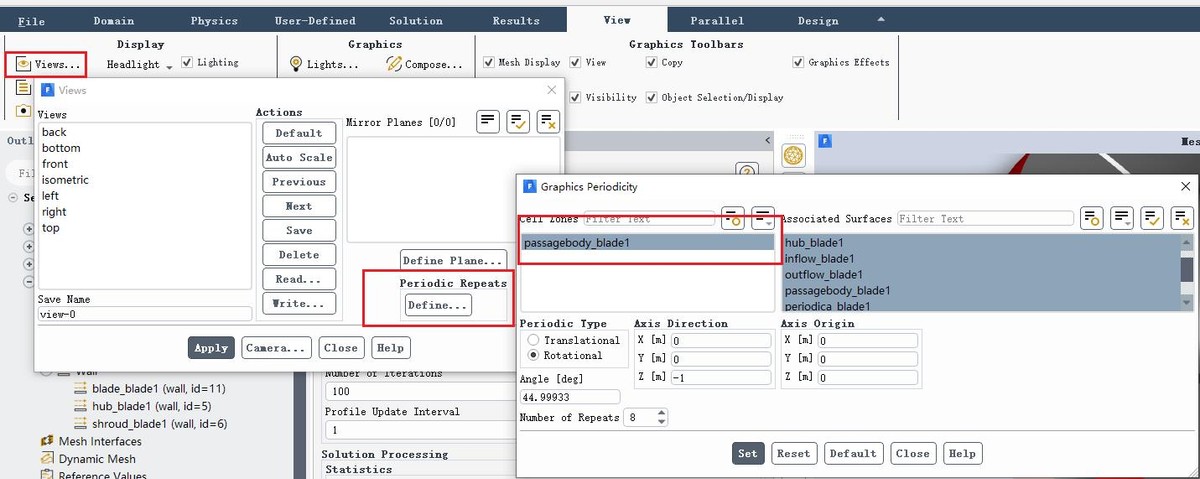Click the Mesh Interfaces tree icon

coord(47,441)
